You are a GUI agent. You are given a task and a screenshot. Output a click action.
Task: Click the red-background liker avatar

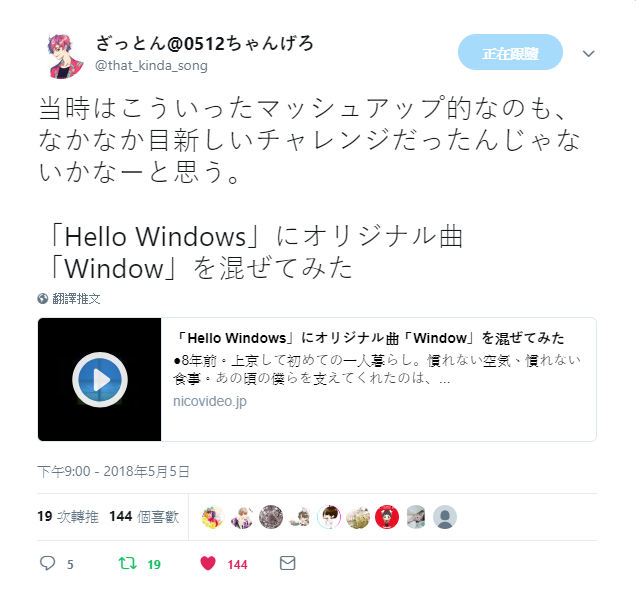click(x=387, y=517)
